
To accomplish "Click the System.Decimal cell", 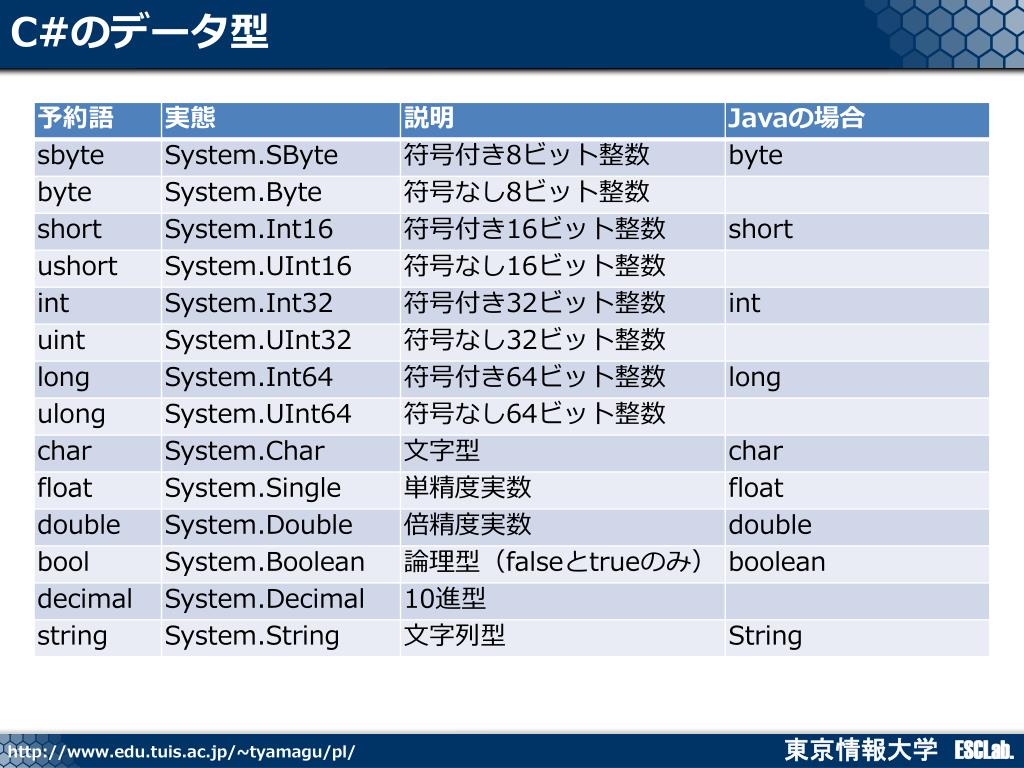I will [x=280, y=601].
